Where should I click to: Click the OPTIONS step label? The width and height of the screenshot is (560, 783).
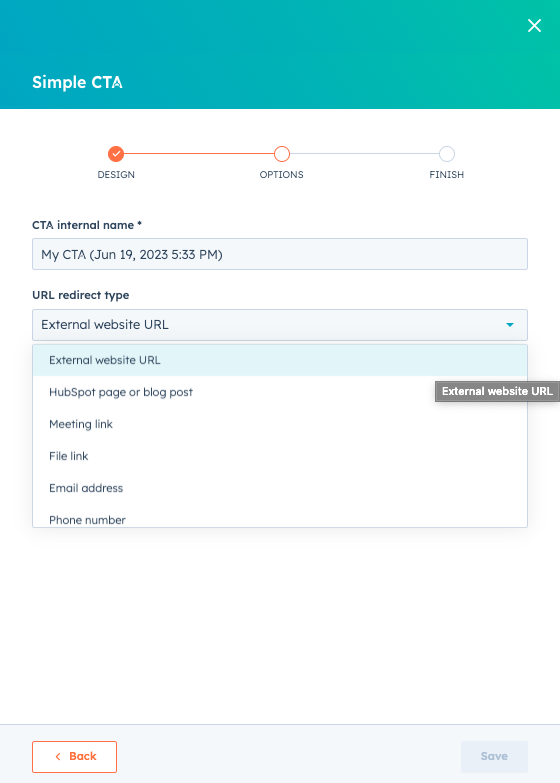pyautogui.click(x=281, y=175)
